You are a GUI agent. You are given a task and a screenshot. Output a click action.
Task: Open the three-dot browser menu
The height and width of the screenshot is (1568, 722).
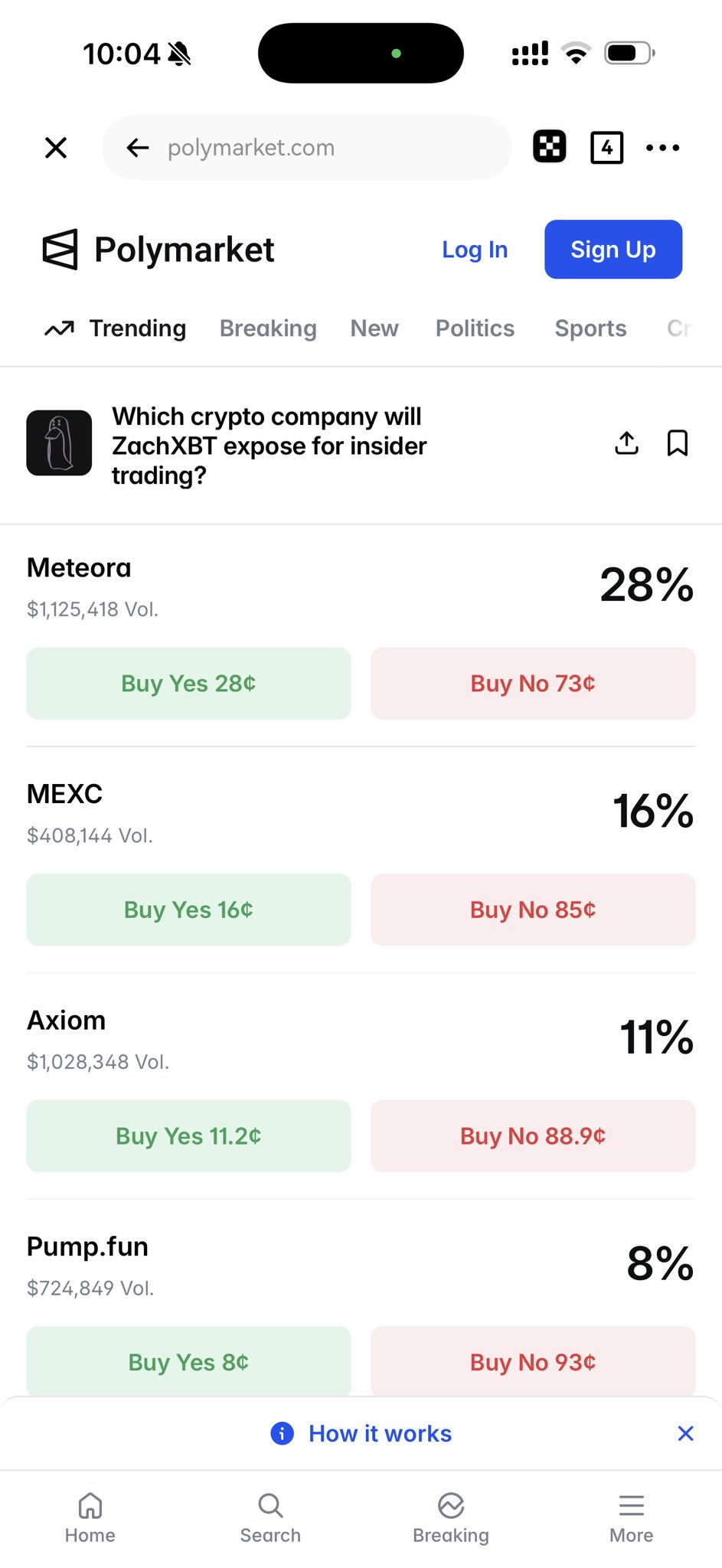point(662,148)
